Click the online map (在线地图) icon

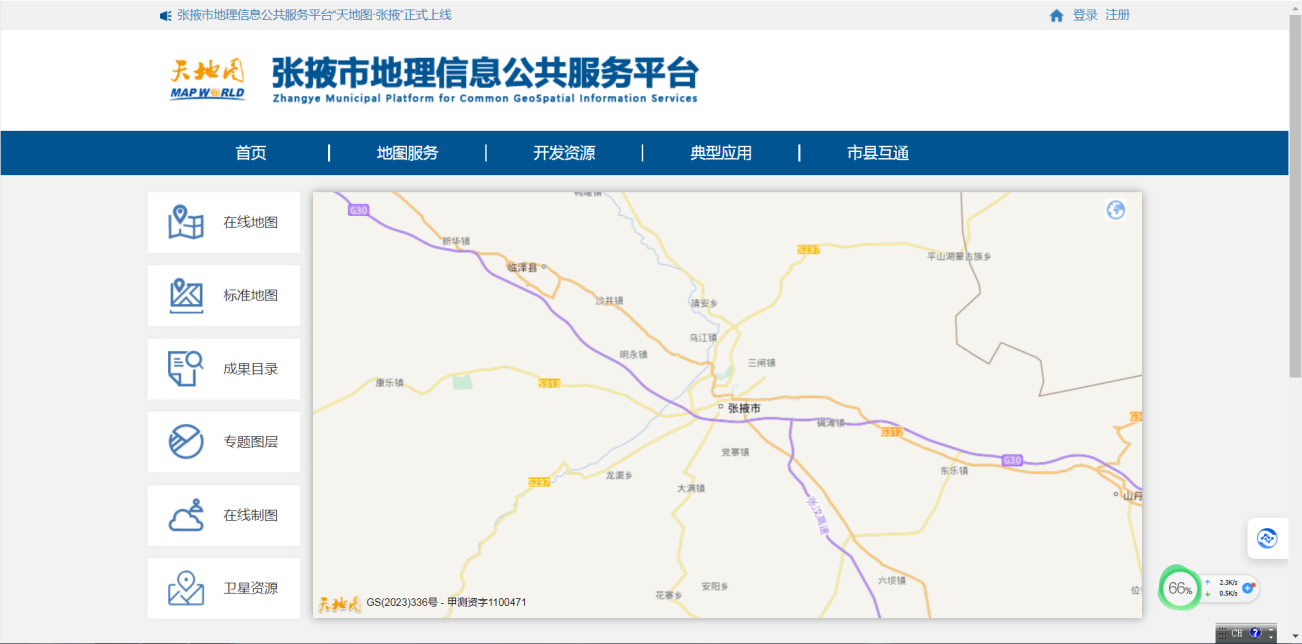[x=186, y=222]
